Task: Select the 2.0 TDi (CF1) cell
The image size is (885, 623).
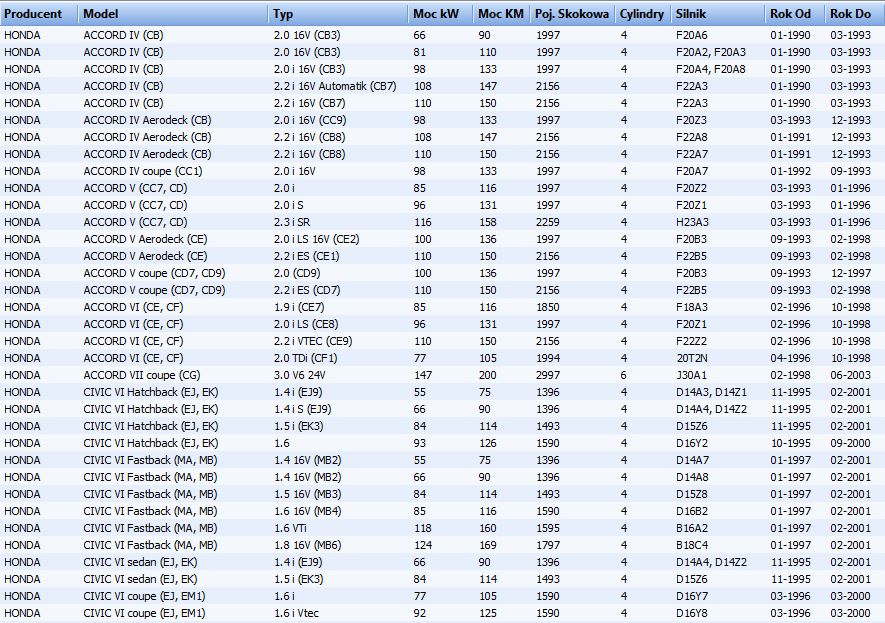Action: click(305, 358)
